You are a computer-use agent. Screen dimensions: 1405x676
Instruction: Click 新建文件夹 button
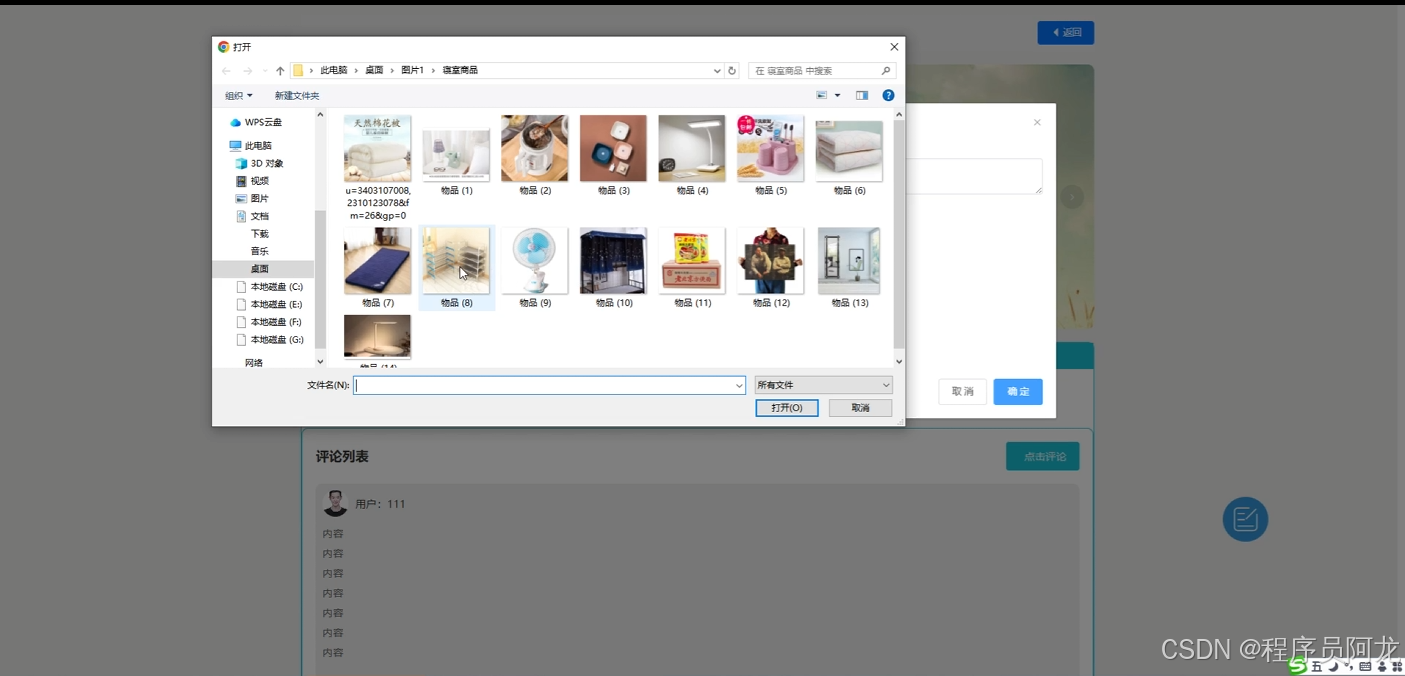pyautogui.click(x=297, y=96)
